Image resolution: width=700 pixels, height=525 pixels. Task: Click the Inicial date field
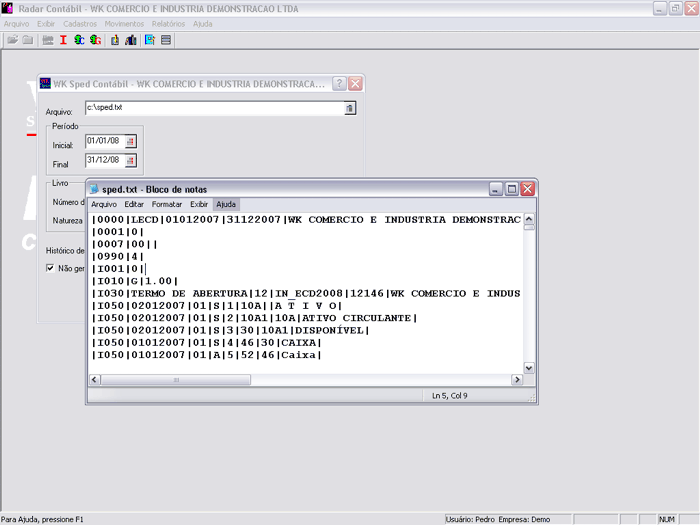pyautogui.click(x=104, y=142)
